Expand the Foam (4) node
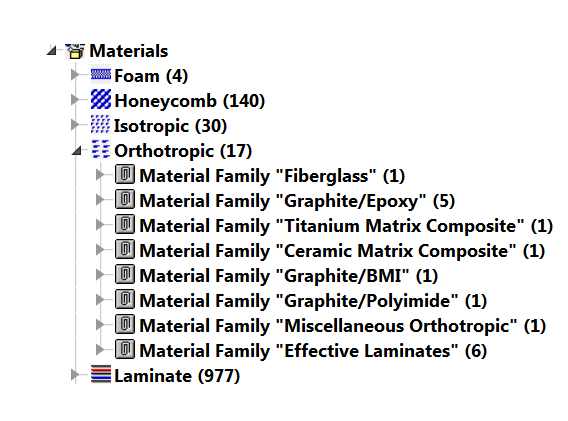Viewport: 568px width, 421px height. click(75, 75)
